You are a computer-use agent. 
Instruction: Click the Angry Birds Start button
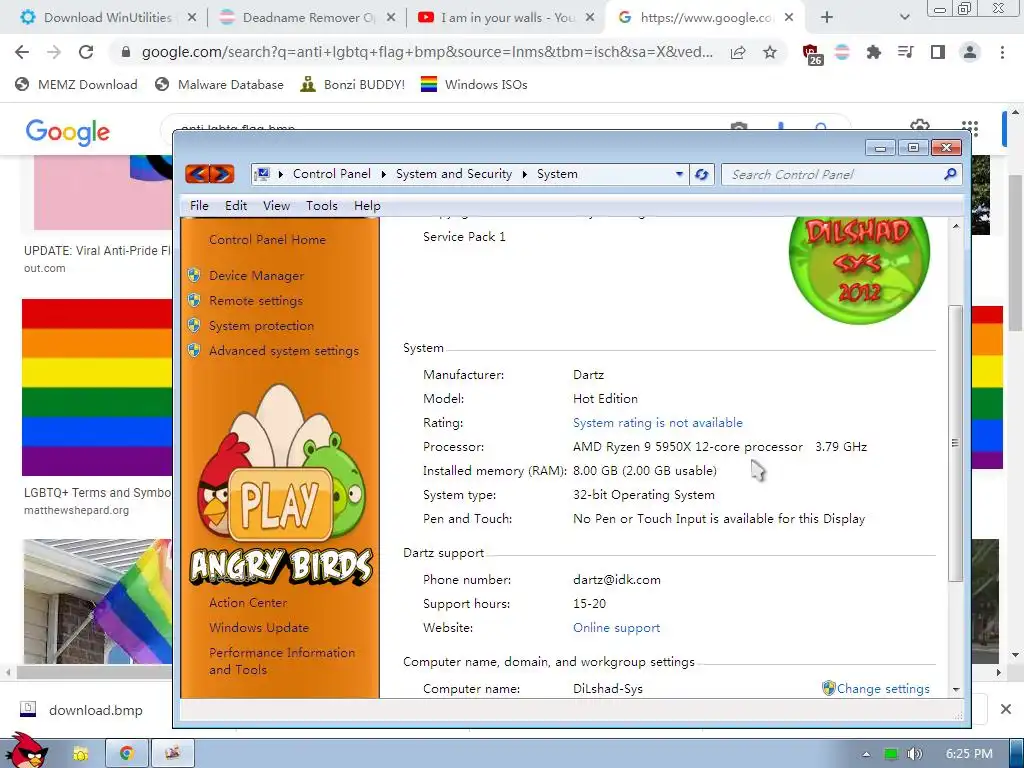25,751
